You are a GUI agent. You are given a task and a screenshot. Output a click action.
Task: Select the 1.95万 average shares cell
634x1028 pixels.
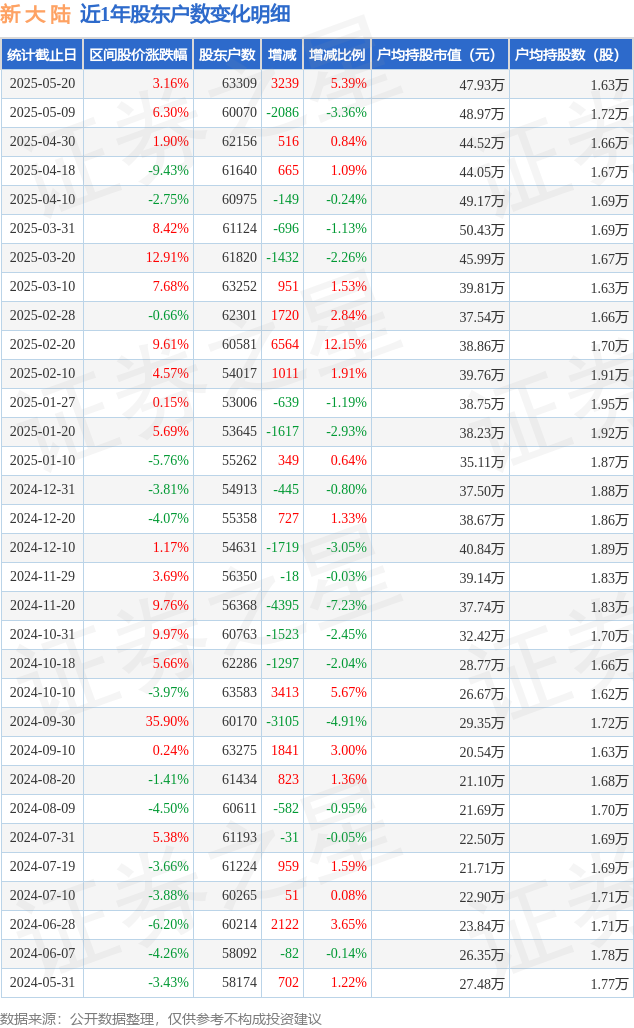(x=609, y=404)
